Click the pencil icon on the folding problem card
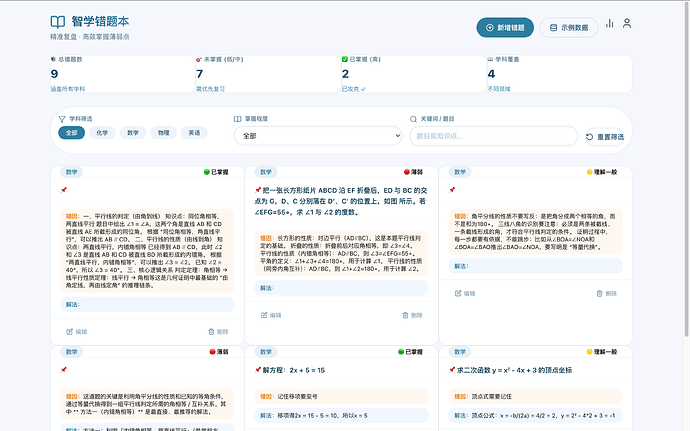The height and width of the screenshot is (431, 690). point(264,315)
